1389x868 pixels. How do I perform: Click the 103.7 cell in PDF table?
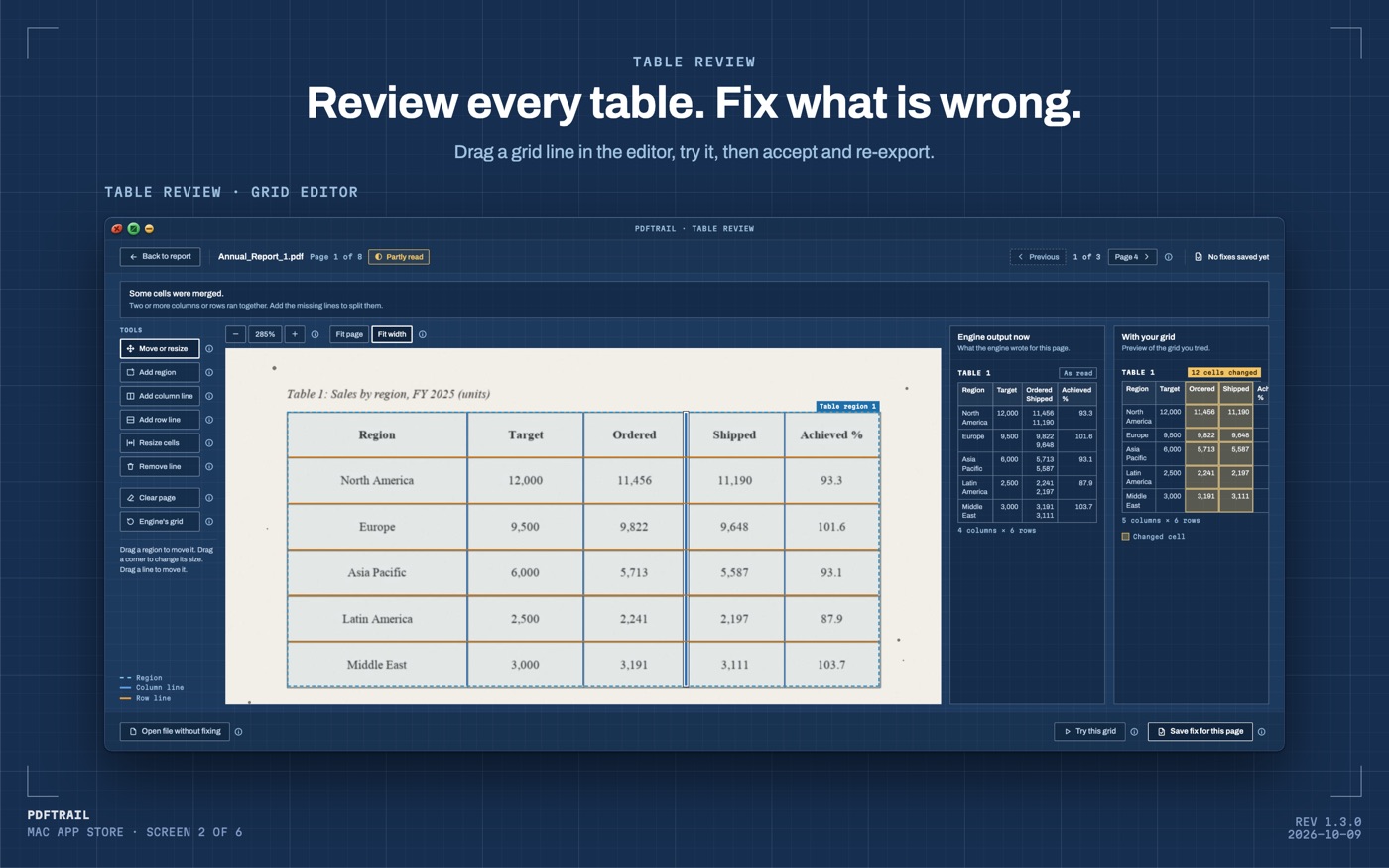point(831,665)
